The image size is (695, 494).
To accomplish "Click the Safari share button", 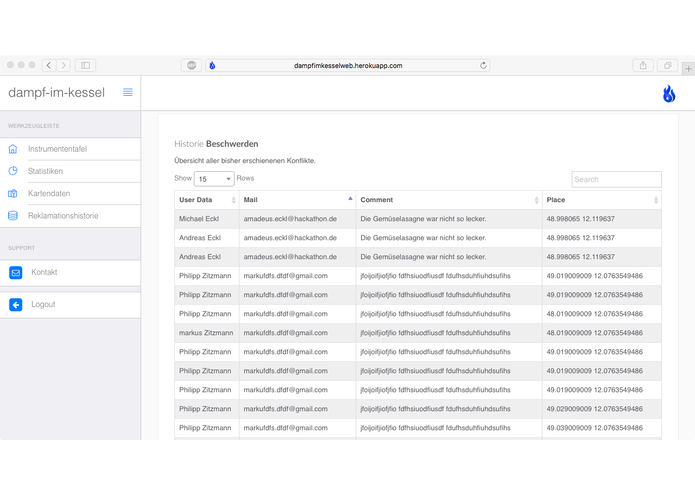I will click(x=643, y=66).
